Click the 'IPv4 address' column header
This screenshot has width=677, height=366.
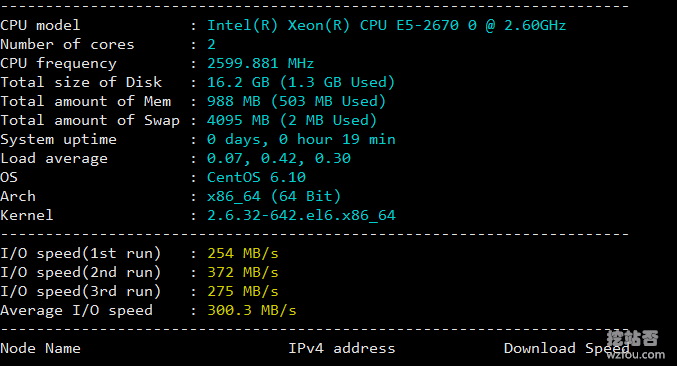point(342,348)
